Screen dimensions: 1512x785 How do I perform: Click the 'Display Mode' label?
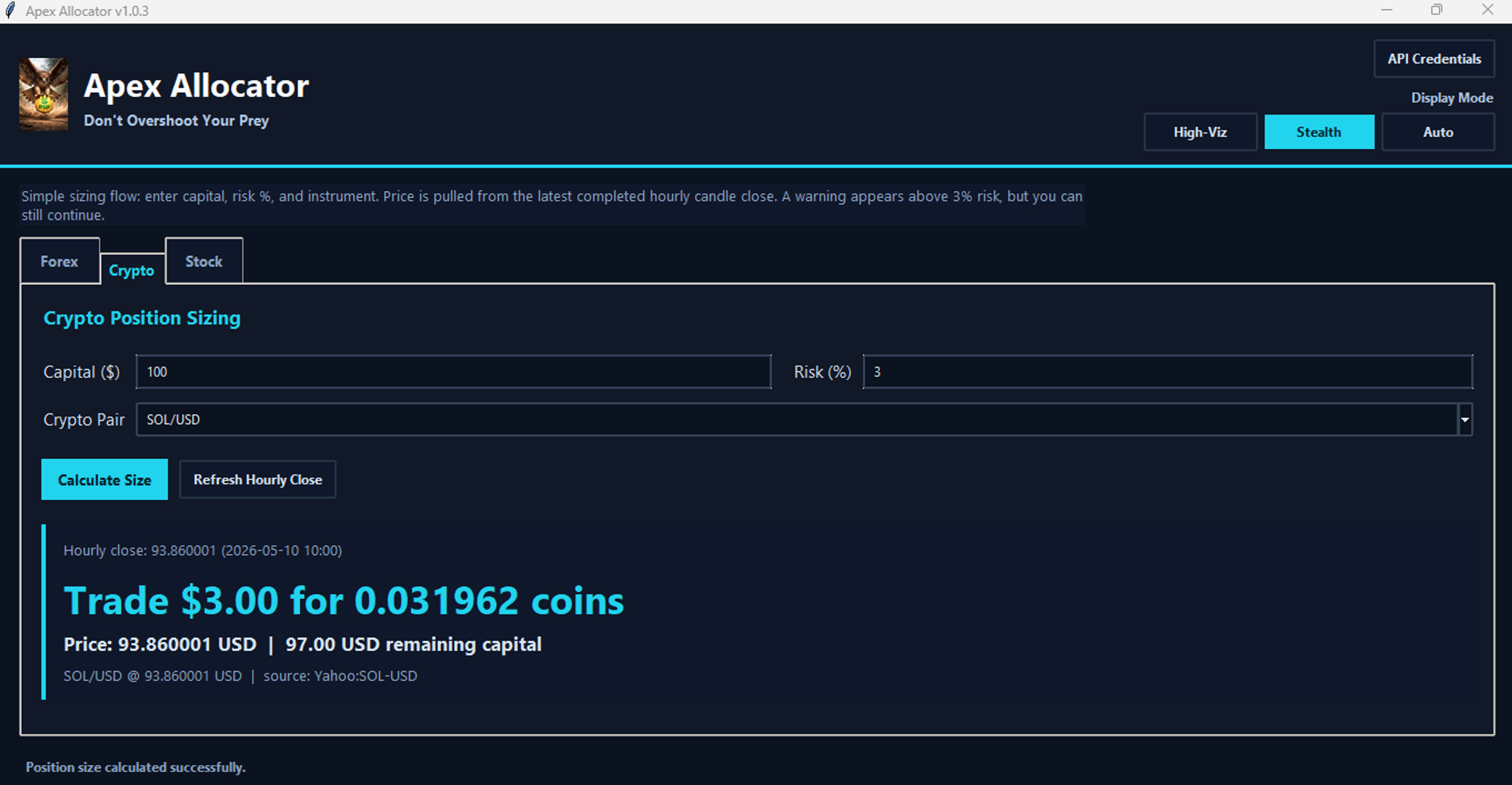point(1452,98)
